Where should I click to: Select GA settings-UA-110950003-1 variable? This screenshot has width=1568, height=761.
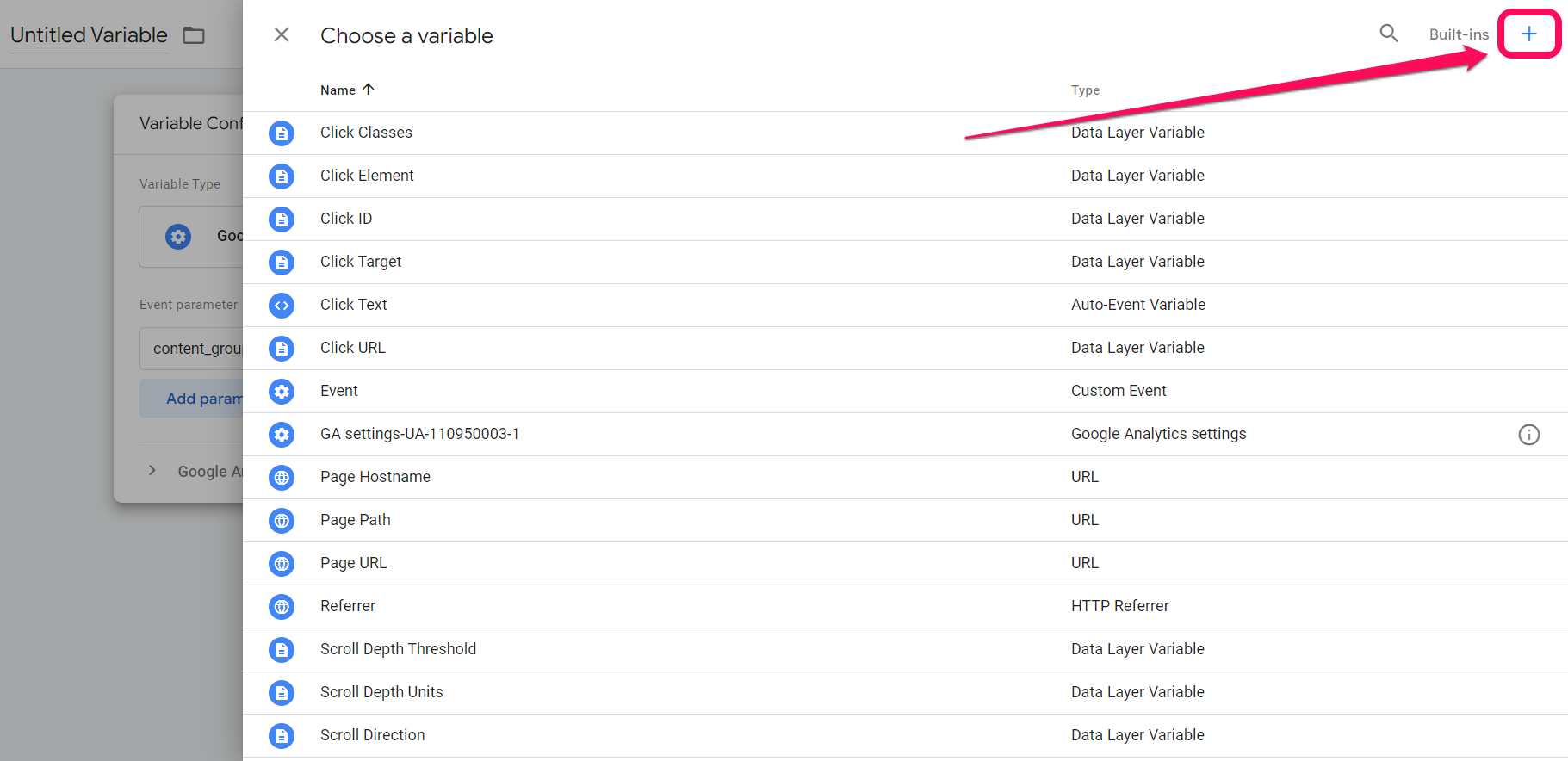(419, 434)
